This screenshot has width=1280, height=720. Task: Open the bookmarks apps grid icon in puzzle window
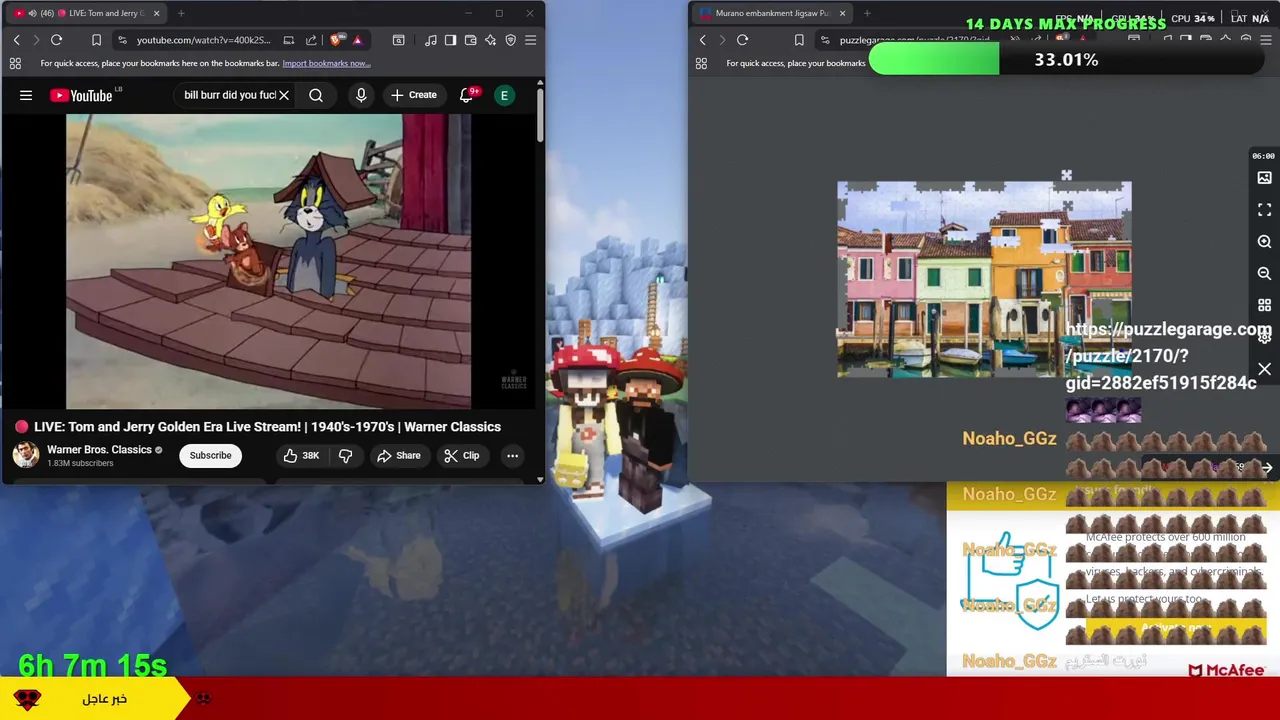(x=701, y=63)
